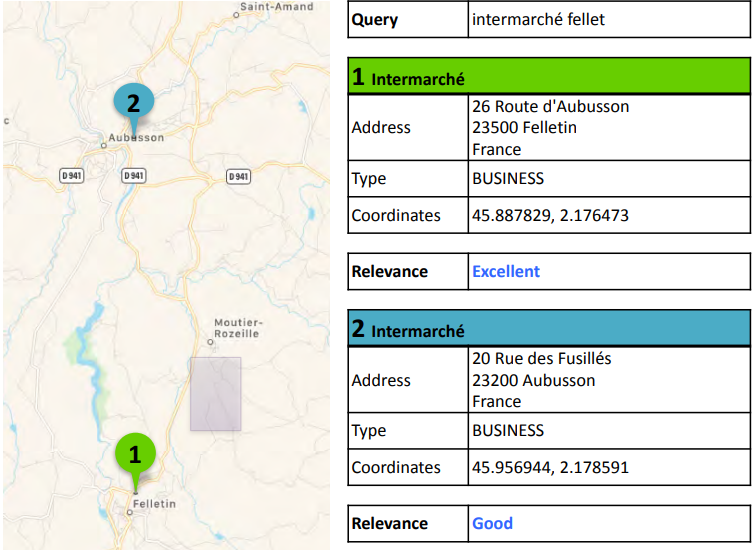
Task: Click the query text 'intermarché fellet'
Action: (x=538, y=20)
